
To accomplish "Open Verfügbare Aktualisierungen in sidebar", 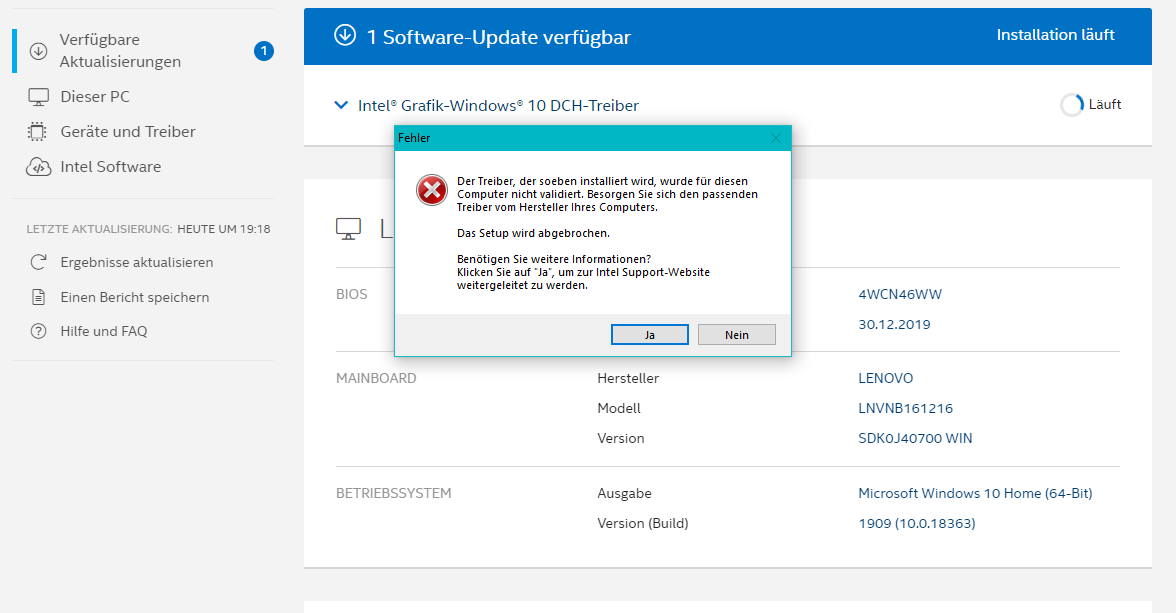I will point(120,50).
